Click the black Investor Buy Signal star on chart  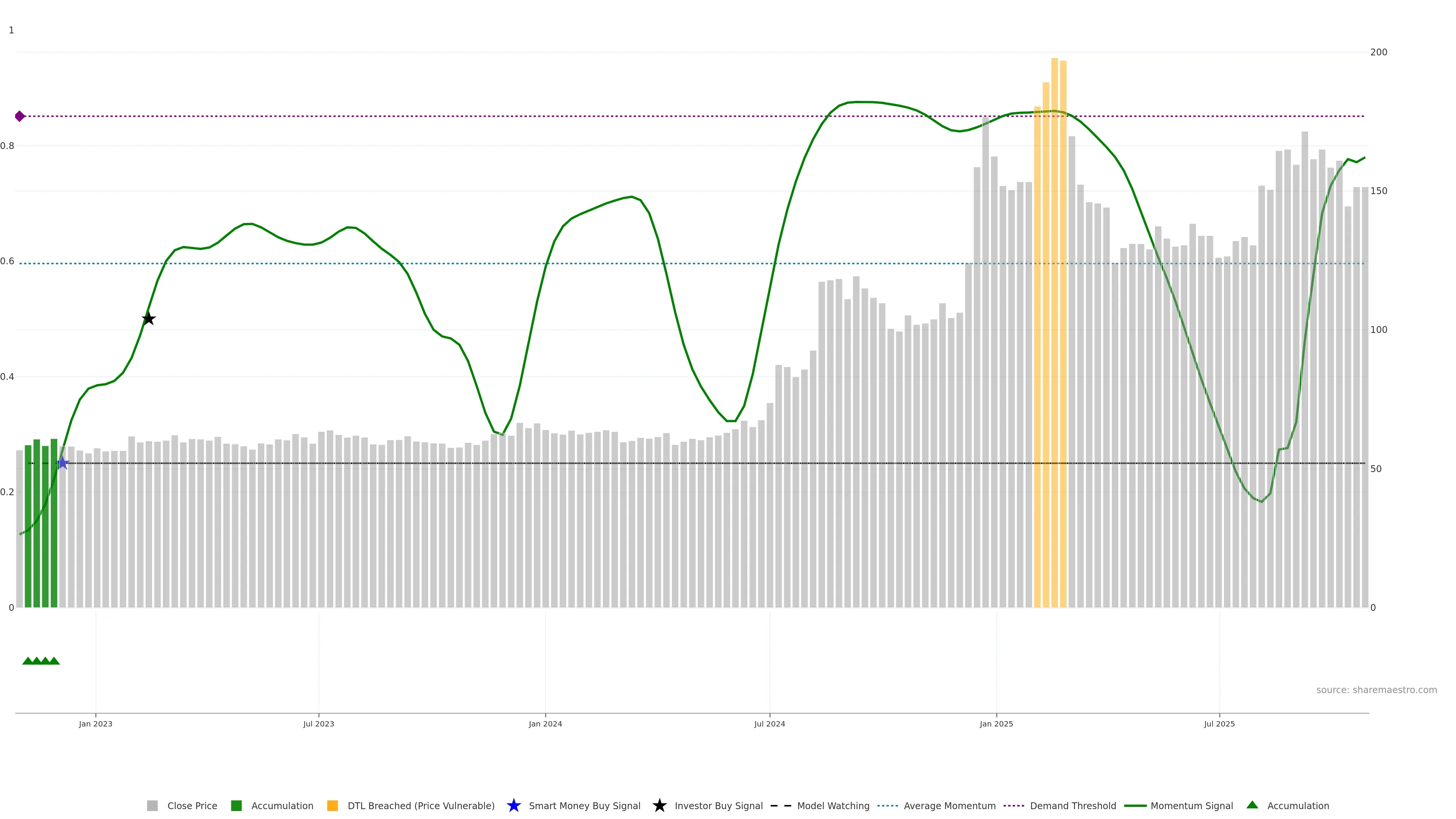pyautogui.click(x=148, y=319)
